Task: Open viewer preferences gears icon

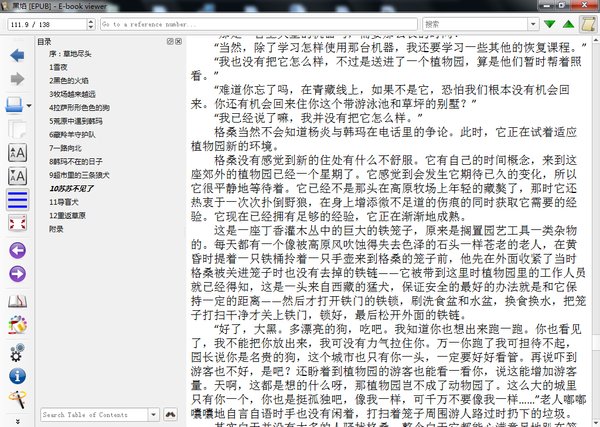Action: (17, 352)
